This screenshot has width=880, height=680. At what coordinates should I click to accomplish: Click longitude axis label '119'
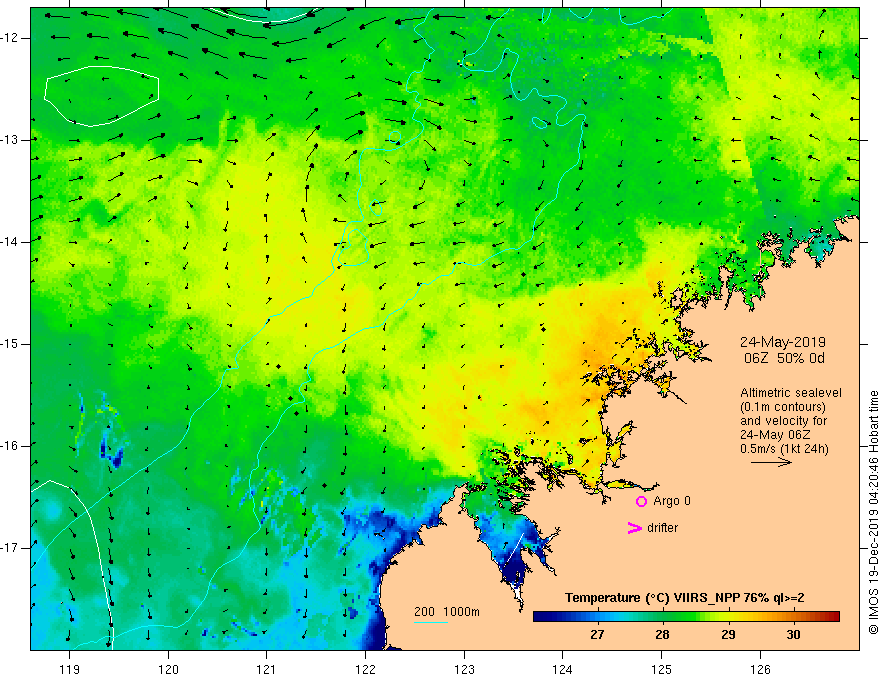[69, 669]
